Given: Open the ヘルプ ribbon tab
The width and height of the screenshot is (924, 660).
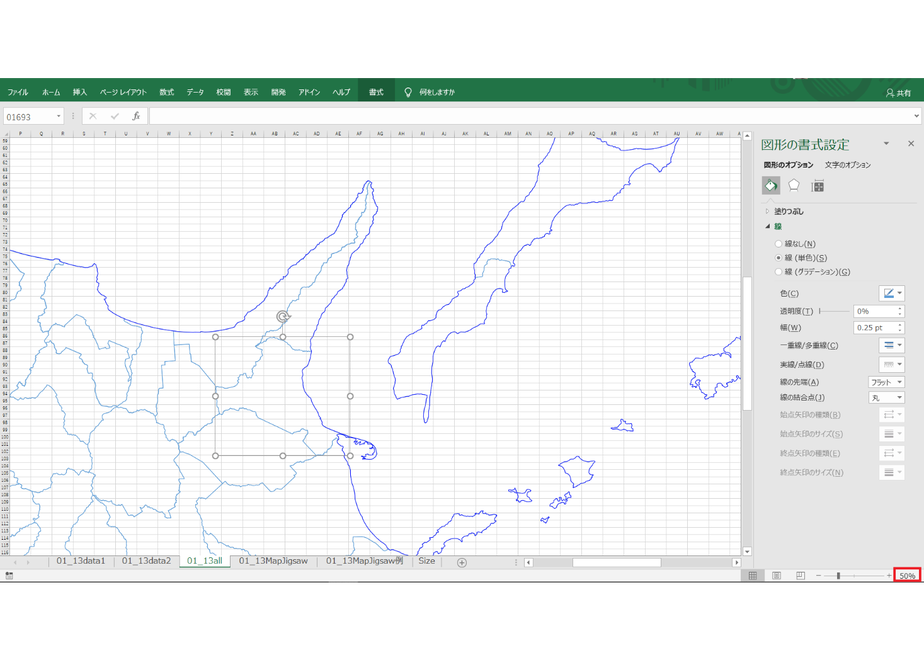Looking at the screenshot, I should (x=341, y=92).
